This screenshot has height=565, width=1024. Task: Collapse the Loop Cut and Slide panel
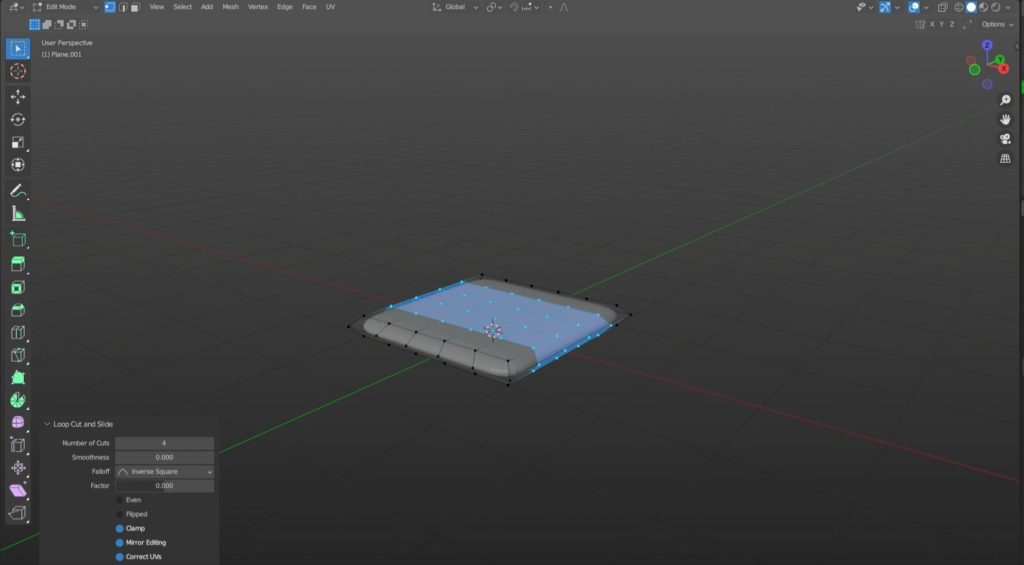tap(47, 424)
